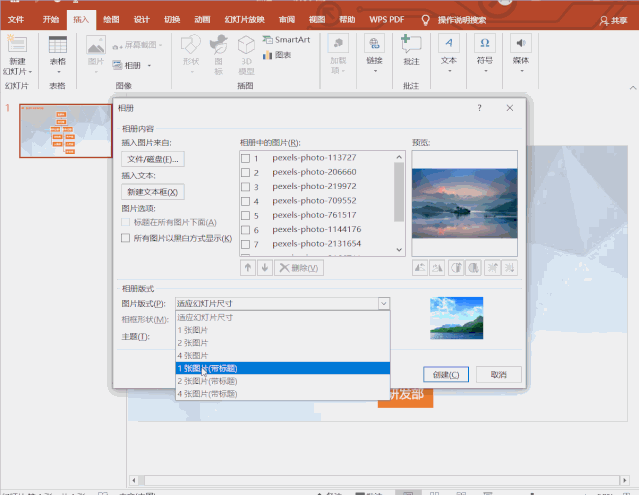Rotate preview picture clockwise
Image resolution: width=639 pixels, height=495 pixels.
[x=437, y=268]
